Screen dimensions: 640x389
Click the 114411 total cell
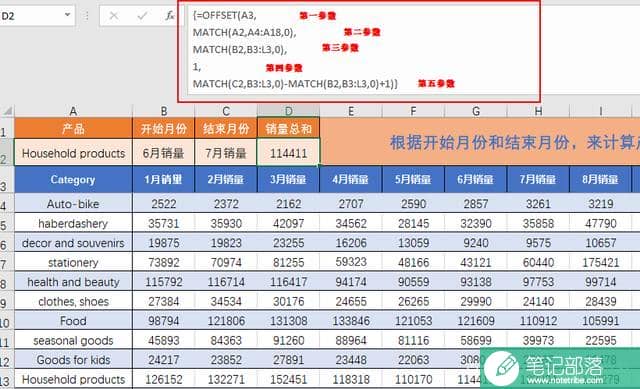coord(289,153)
